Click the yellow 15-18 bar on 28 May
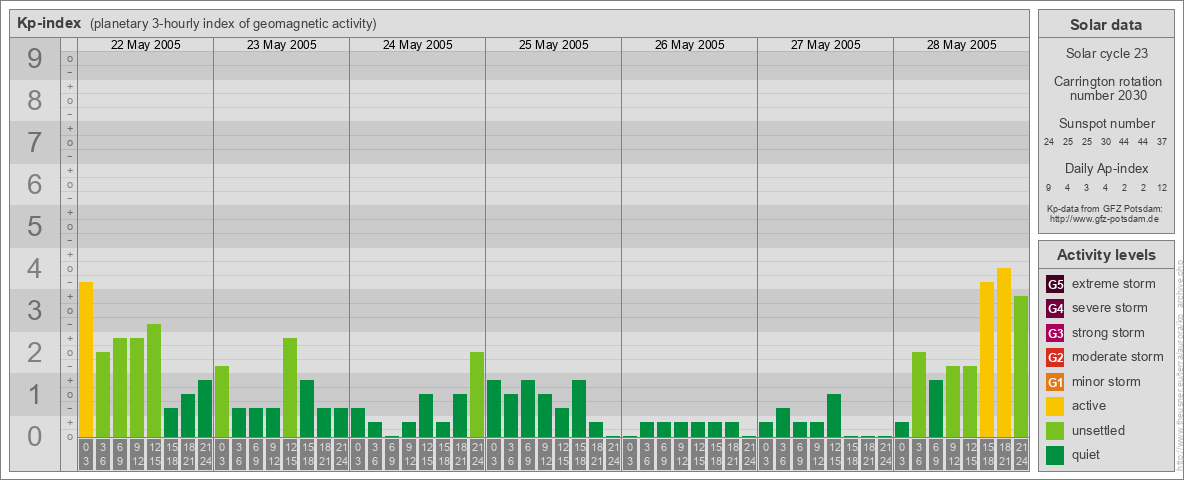 (986, 359)
